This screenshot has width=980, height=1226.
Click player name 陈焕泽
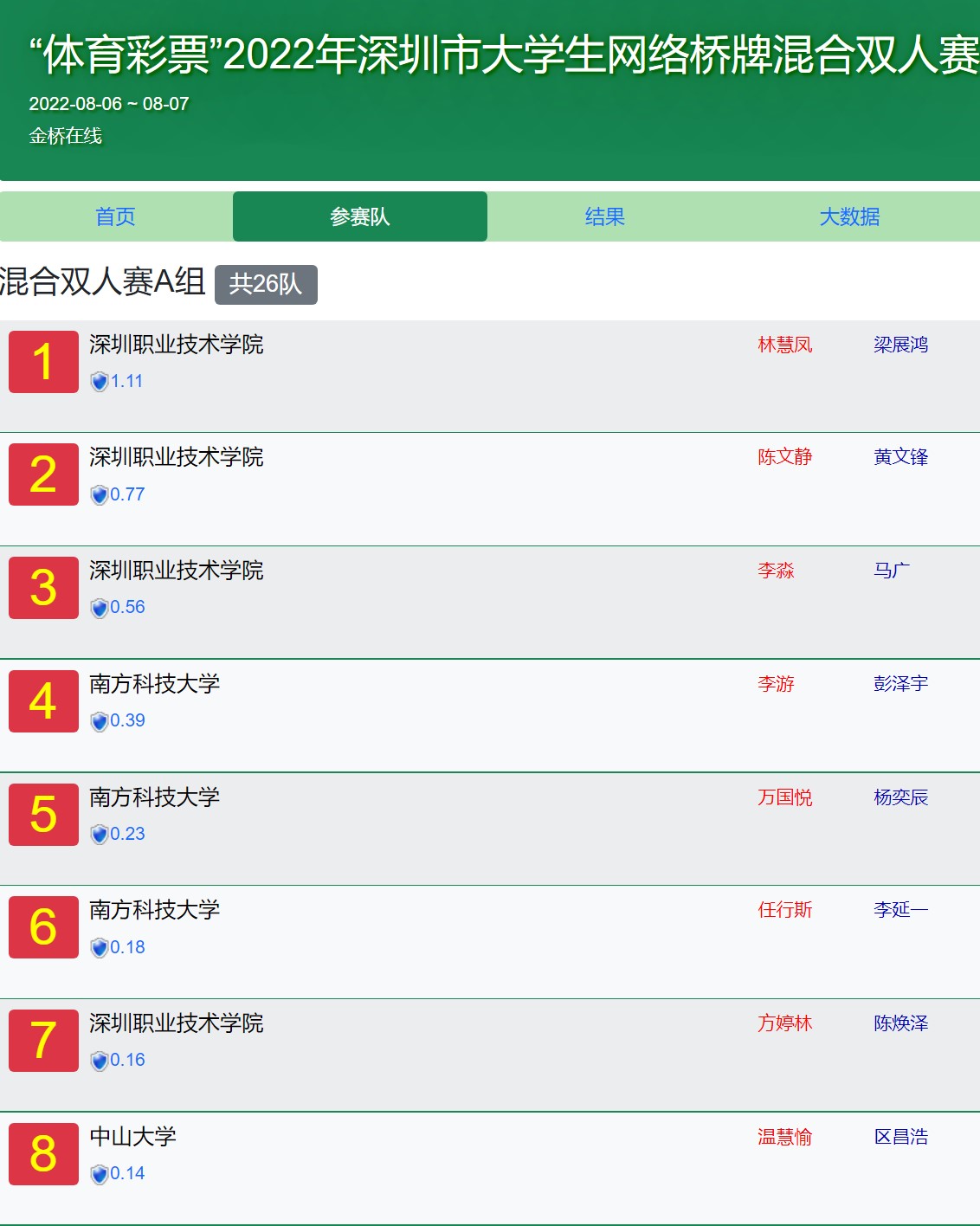900,1023
